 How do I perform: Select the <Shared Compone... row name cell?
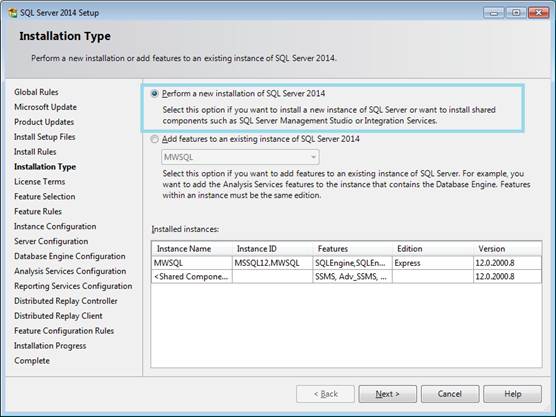[x=192, y=277]
